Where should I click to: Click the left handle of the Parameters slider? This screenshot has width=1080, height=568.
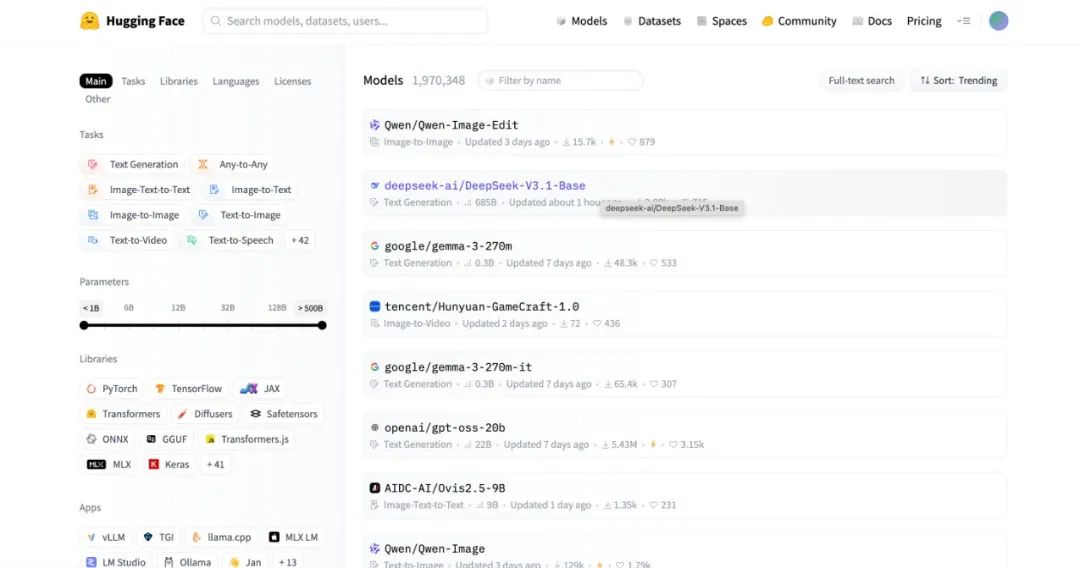[84, 325]
